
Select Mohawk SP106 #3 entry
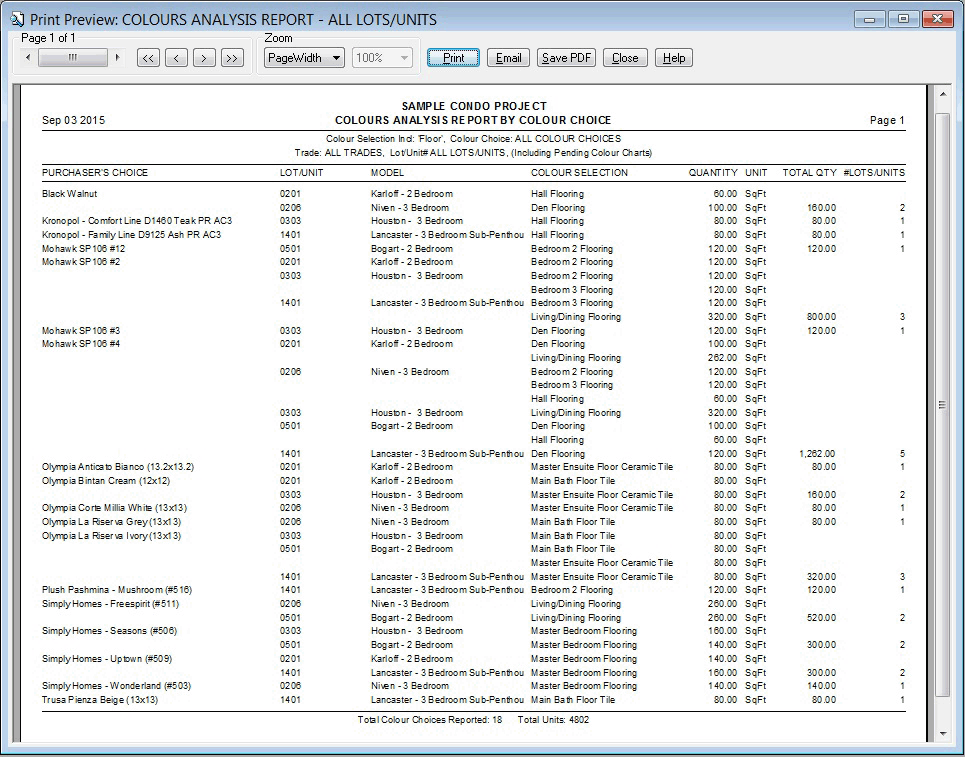pos(81,331)
